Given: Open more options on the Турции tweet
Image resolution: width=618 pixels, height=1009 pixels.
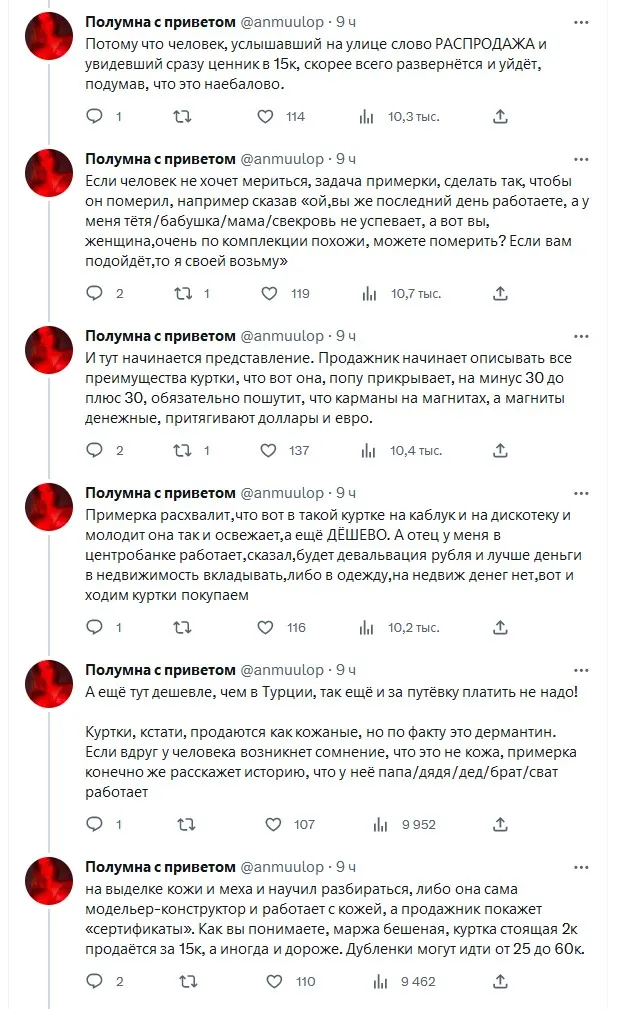Looking at the screenshot, I should click(x=581, y=670).
